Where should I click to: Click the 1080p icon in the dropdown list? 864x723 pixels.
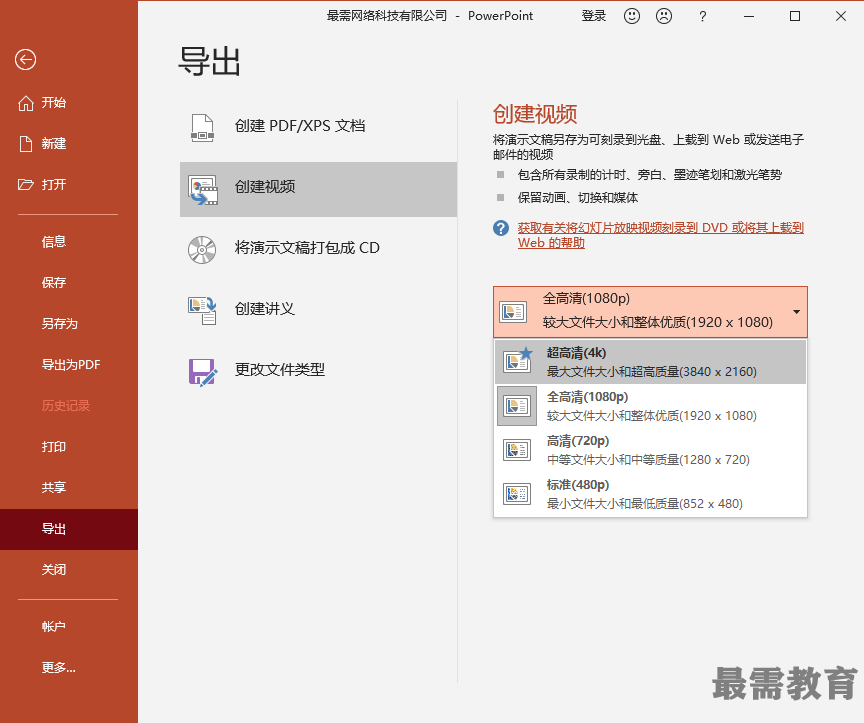517,406
